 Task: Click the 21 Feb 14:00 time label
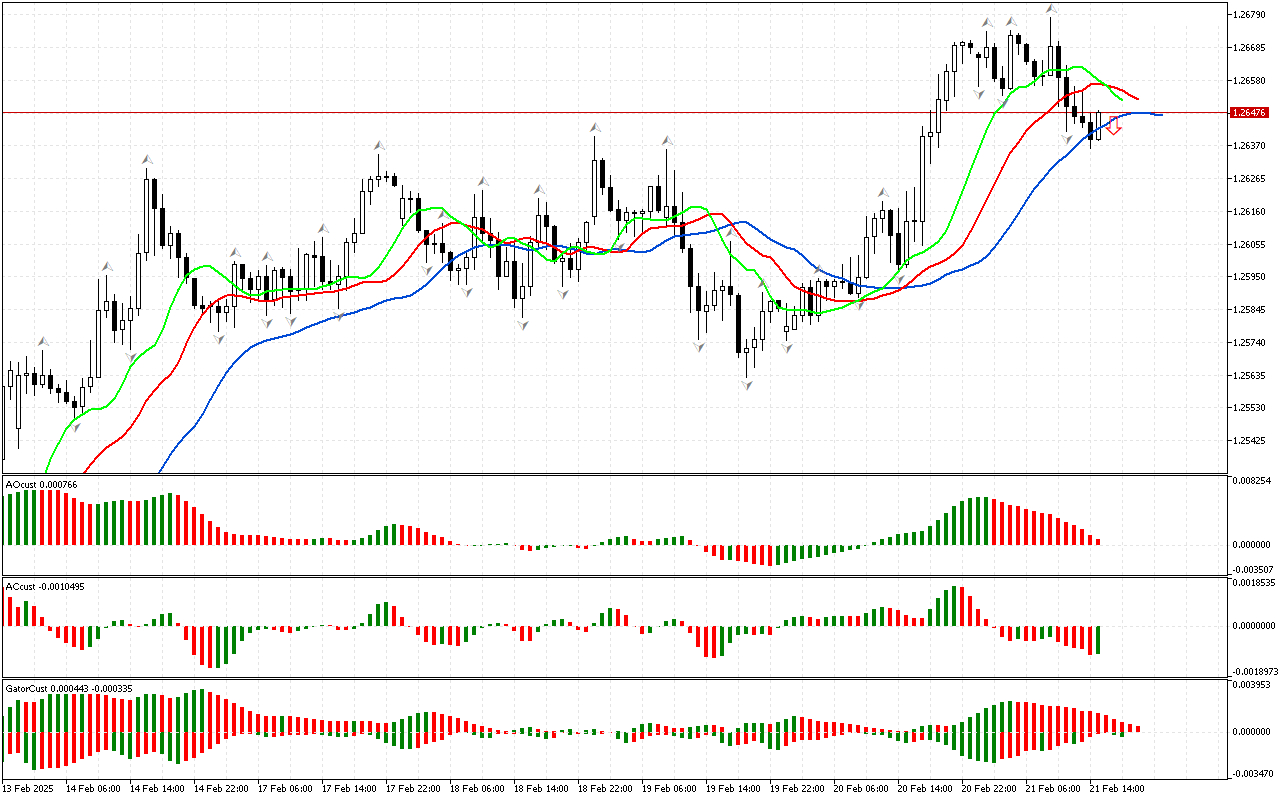1117,789
